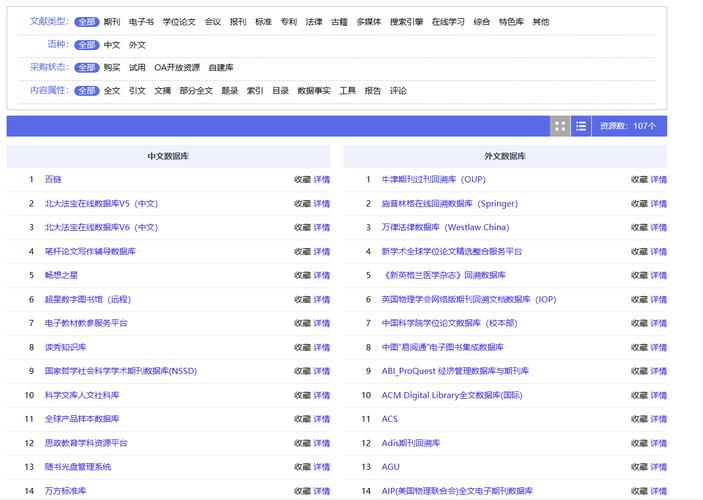Filter document type by 标准
The width and height of the screenshot is (703, 500).
click(x=263, y=22)
